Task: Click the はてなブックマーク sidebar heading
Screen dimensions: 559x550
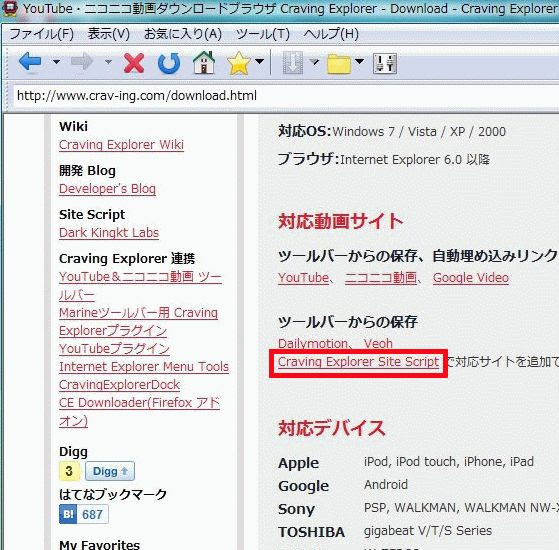Action: tap(113, 494)
